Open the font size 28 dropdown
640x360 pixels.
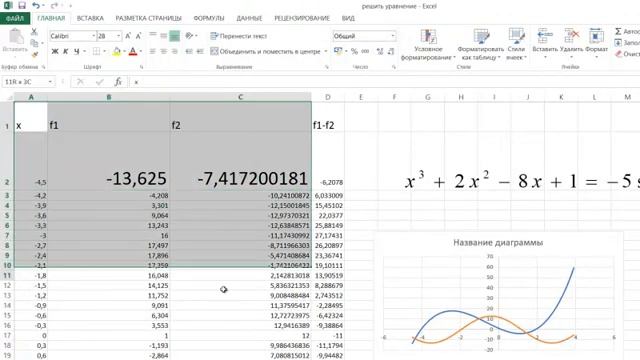pos(118,36)
